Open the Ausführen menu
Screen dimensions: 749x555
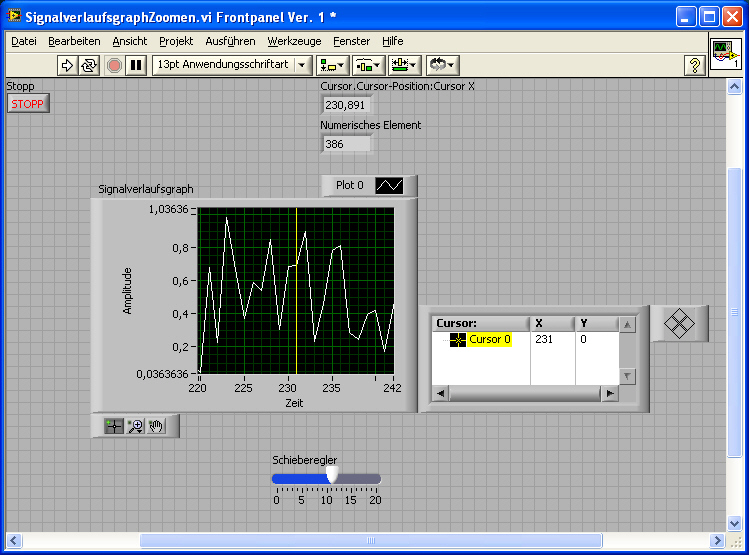pos(231,41)
